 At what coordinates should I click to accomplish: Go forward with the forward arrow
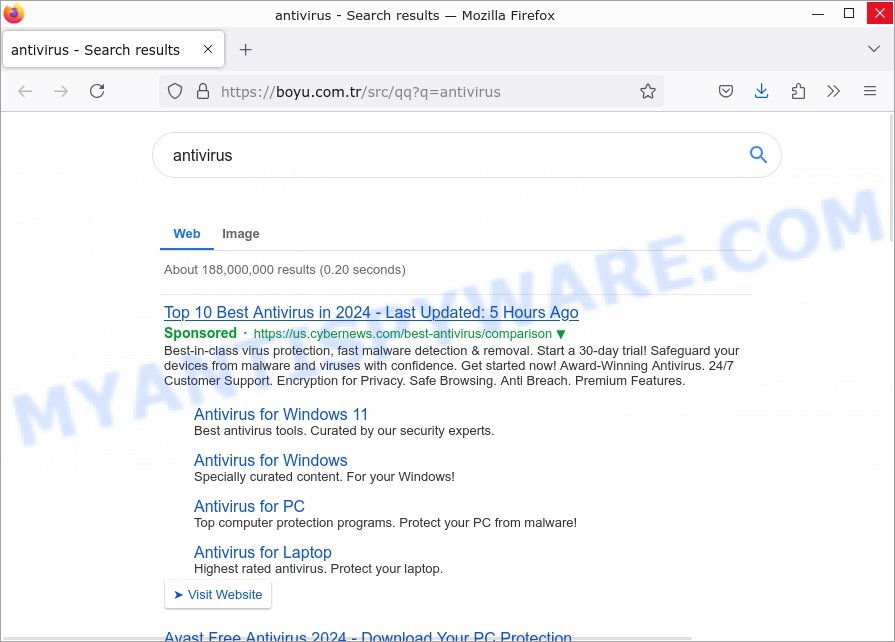[61, 91]
